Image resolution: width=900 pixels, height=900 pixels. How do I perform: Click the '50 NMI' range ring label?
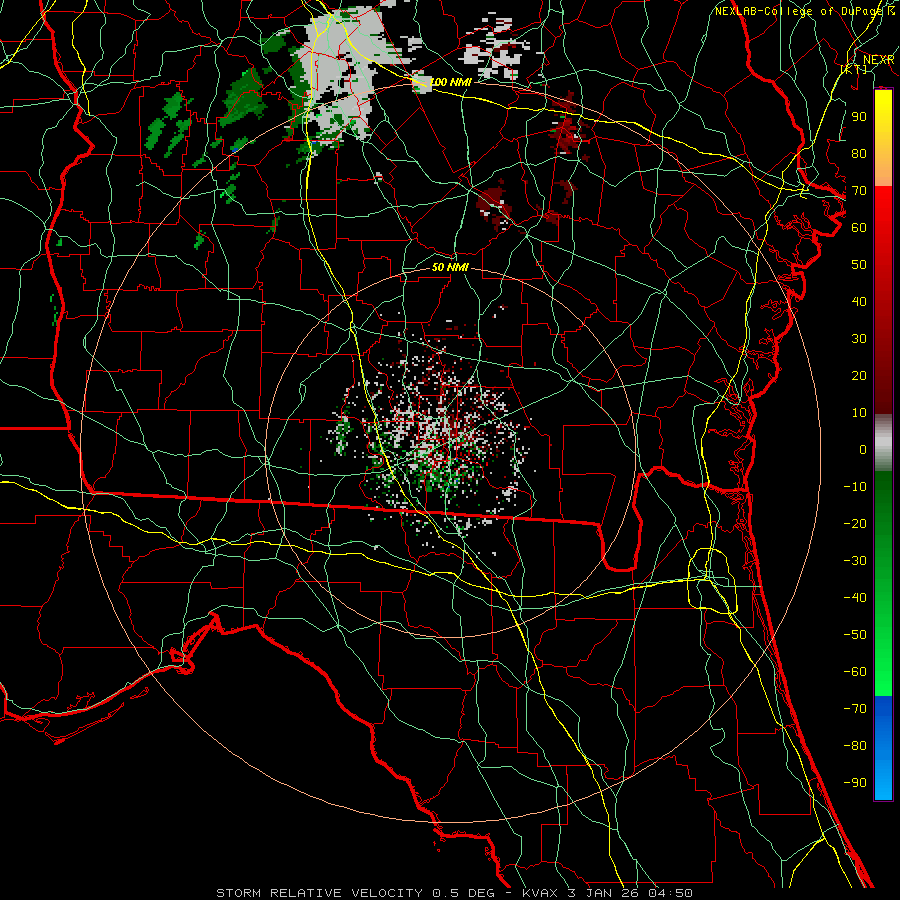click(x=450, y=267)
